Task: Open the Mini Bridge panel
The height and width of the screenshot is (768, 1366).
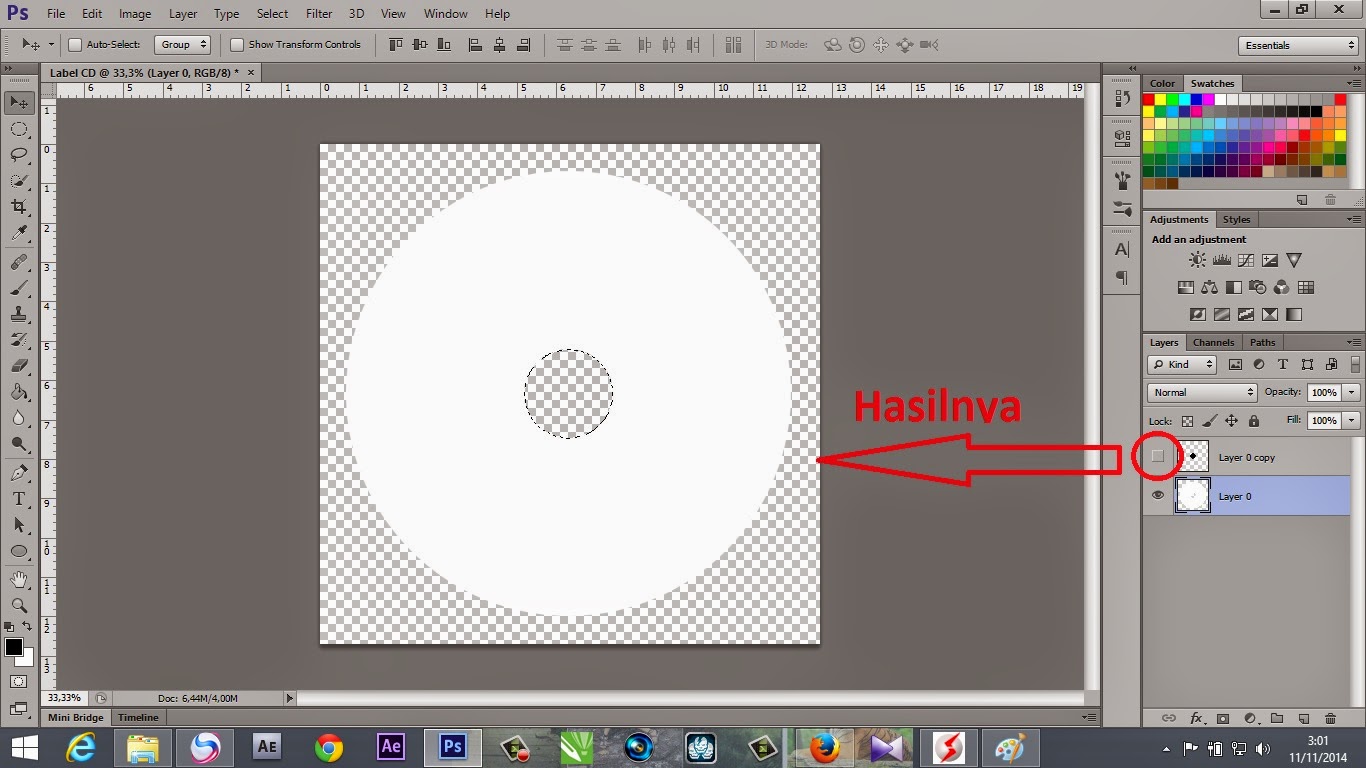Action: pyautogui.click(x=75, y=717)
